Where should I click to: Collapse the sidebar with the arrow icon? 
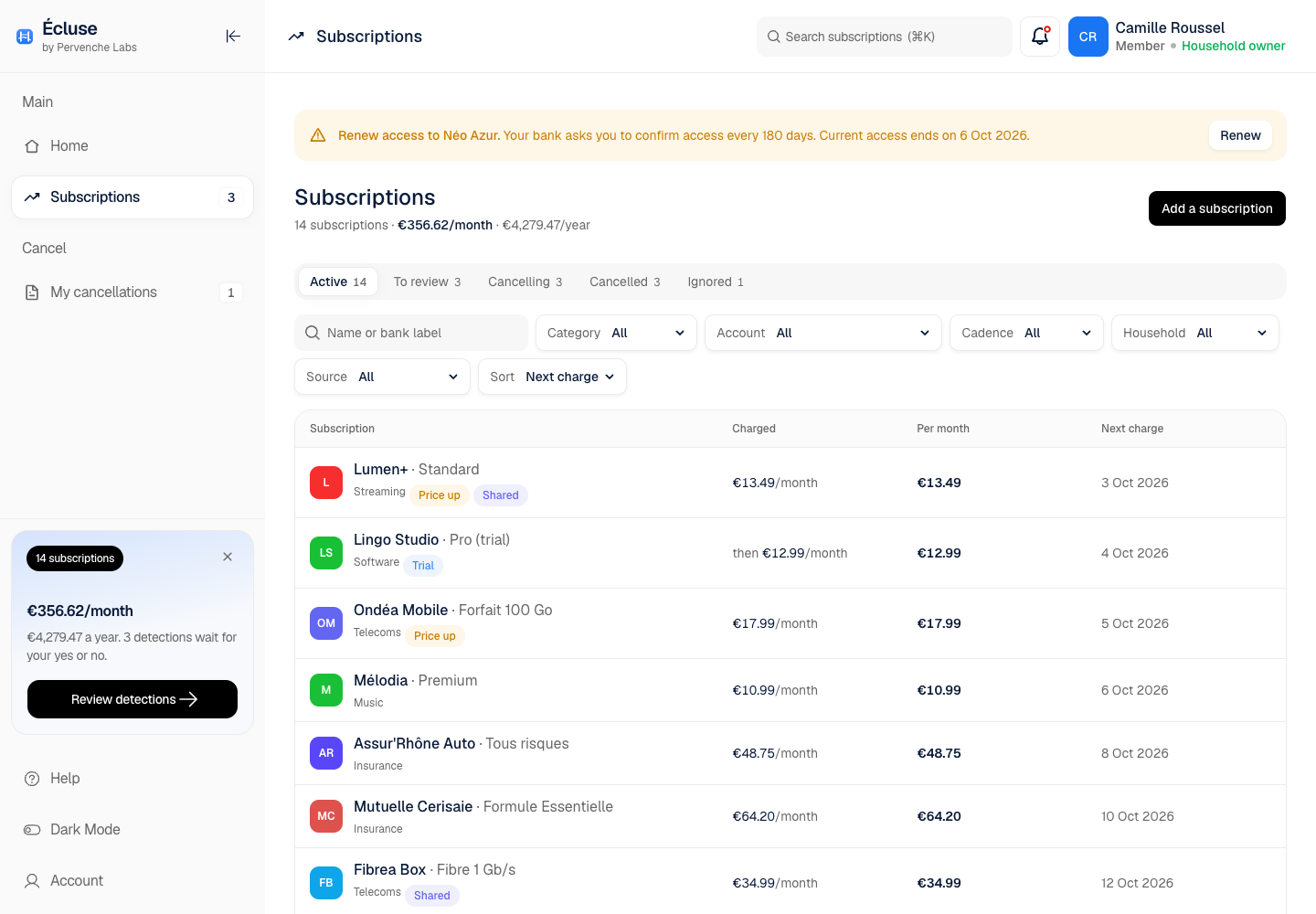(x=233, y=37)
